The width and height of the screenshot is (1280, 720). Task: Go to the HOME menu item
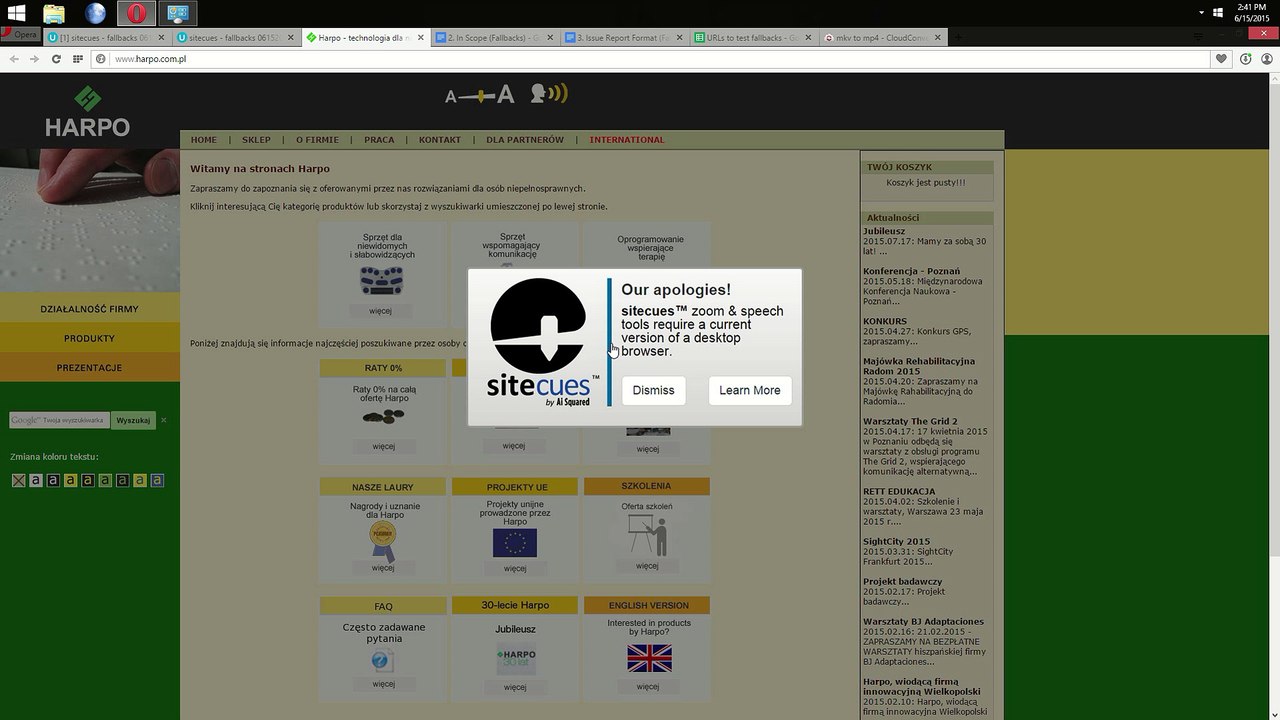click(203, 140)
